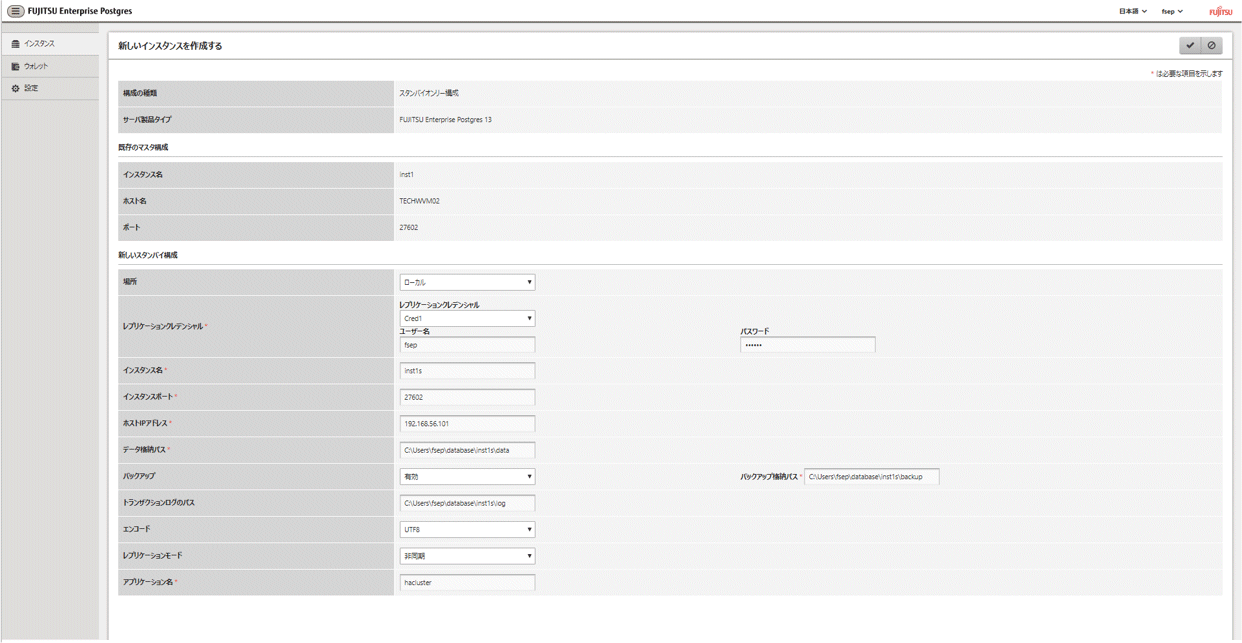
Task: Click the インスタンス名 field containing inst1s
Action: pos(467,371)
